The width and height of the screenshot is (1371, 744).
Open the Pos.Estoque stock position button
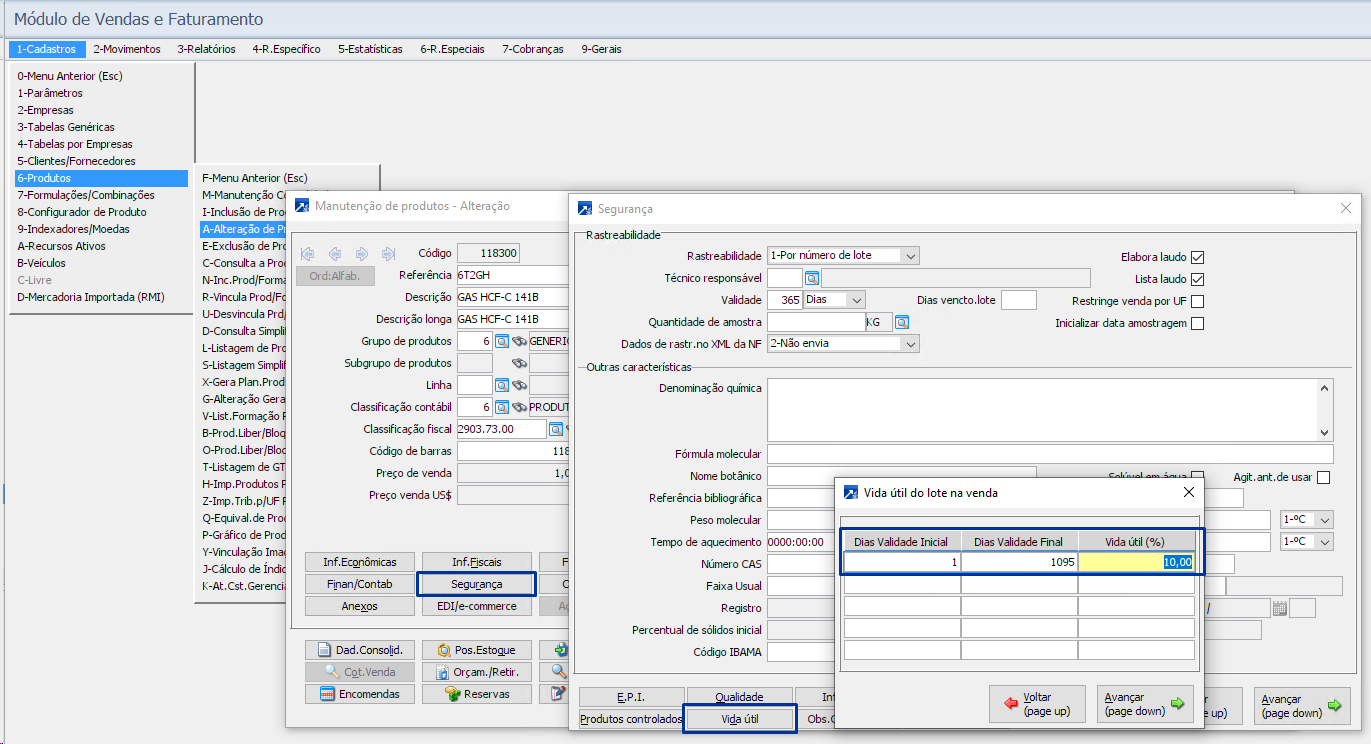476,650
